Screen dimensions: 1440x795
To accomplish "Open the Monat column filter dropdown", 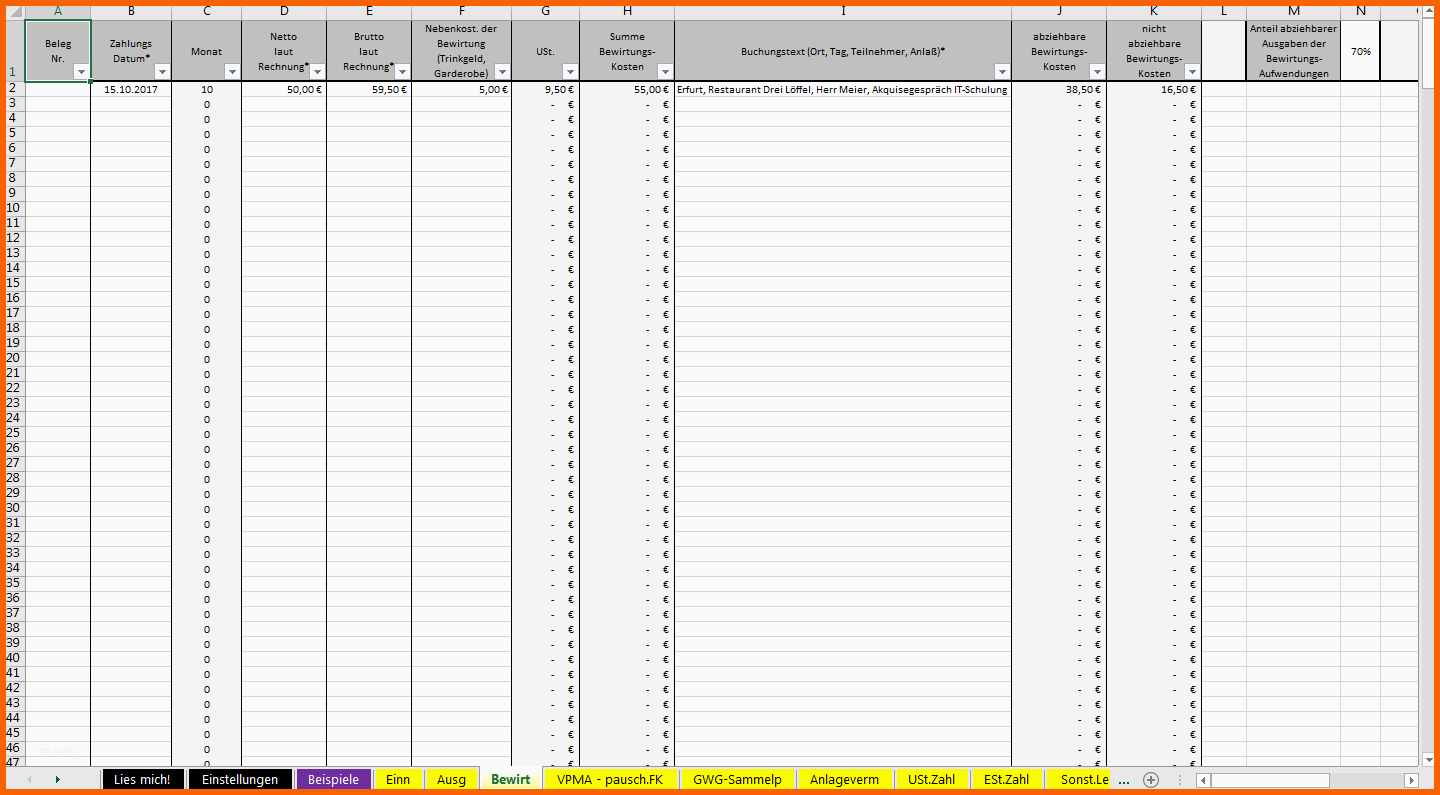I will (x=232, y=72).
